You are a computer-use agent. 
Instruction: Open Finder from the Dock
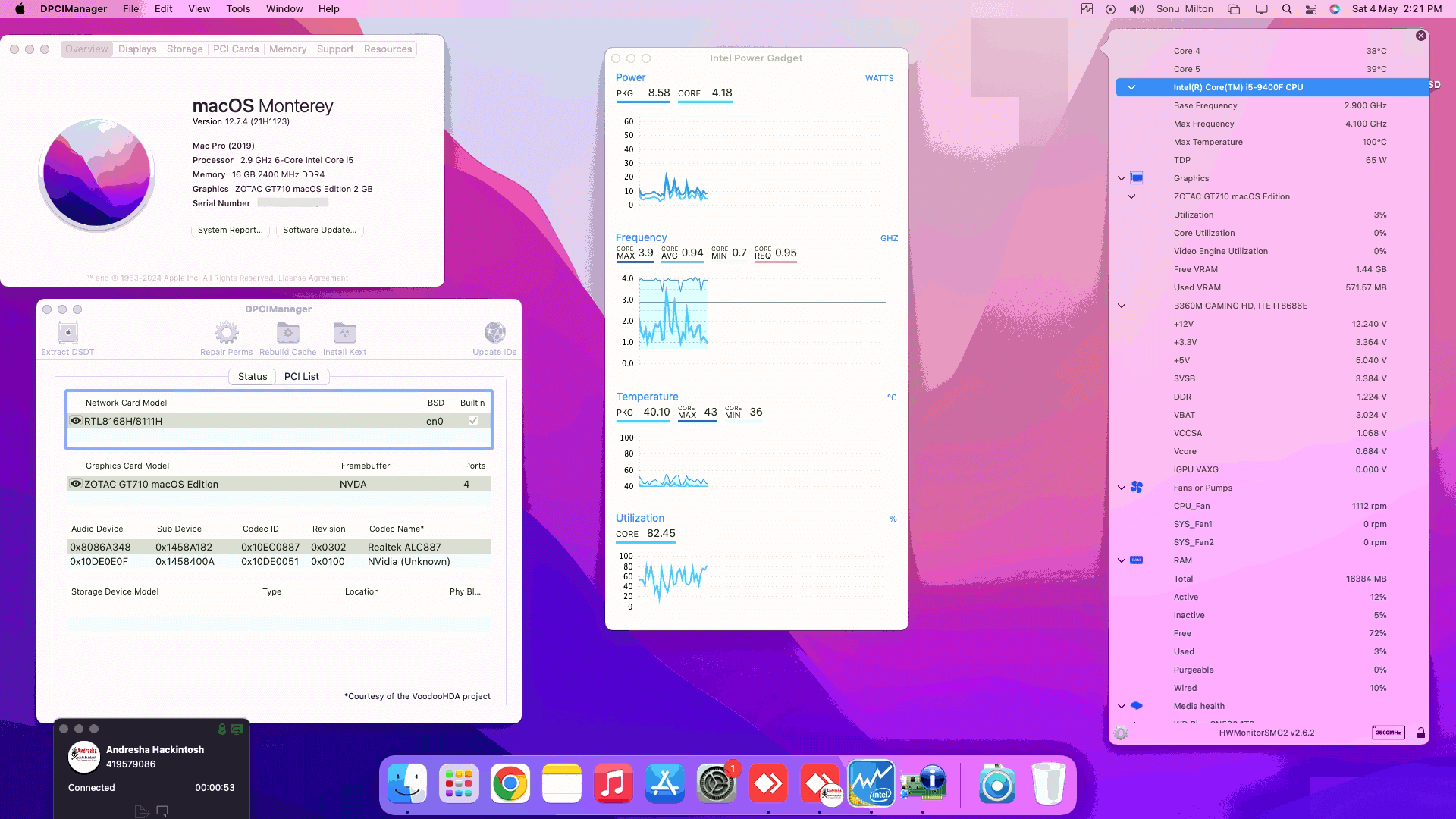click(407, 783)
